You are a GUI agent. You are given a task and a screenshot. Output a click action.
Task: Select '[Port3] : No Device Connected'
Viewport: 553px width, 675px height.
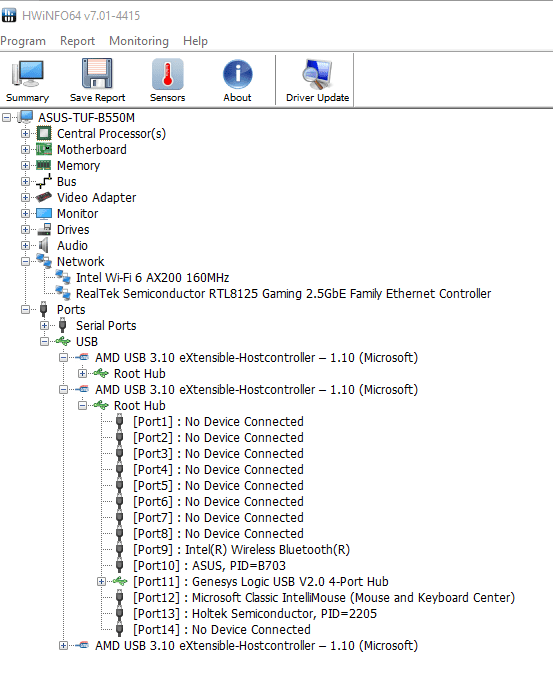click(218, 453)
